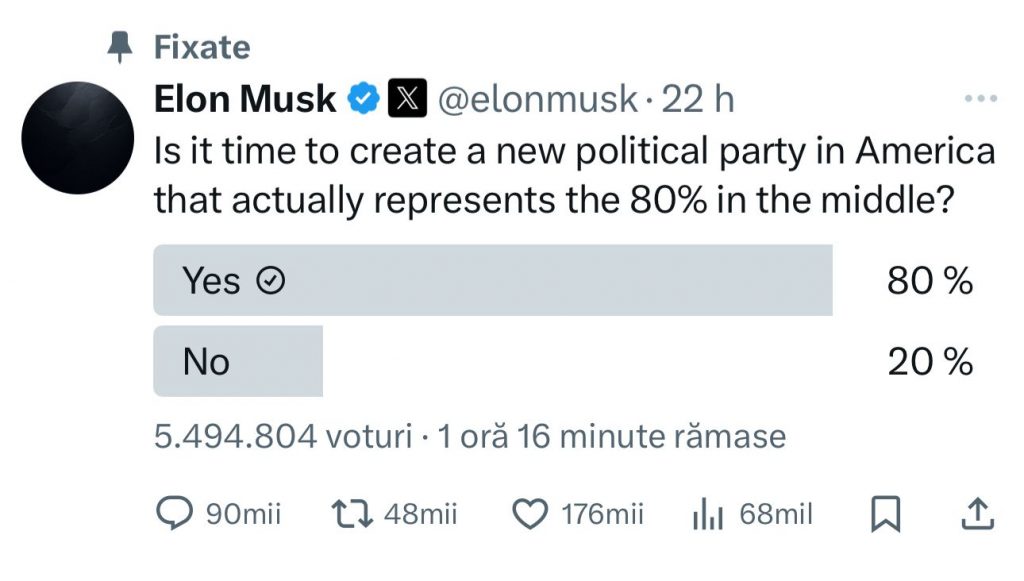Bookmark this post
Screen dimensions: 1024x581
pyautogui.click(x=886, y=514)
